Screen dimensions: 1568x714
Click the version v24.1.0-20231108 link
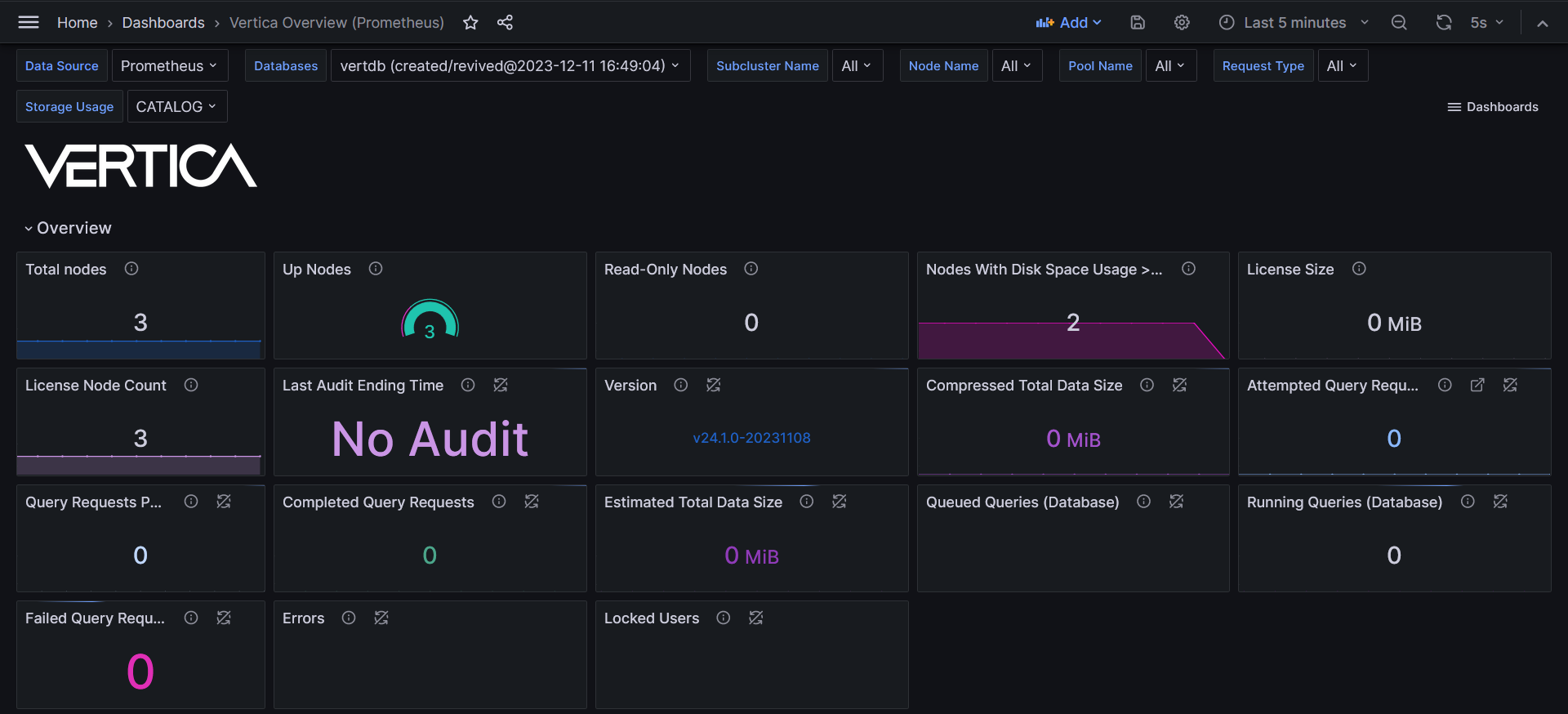click(751, 438)
